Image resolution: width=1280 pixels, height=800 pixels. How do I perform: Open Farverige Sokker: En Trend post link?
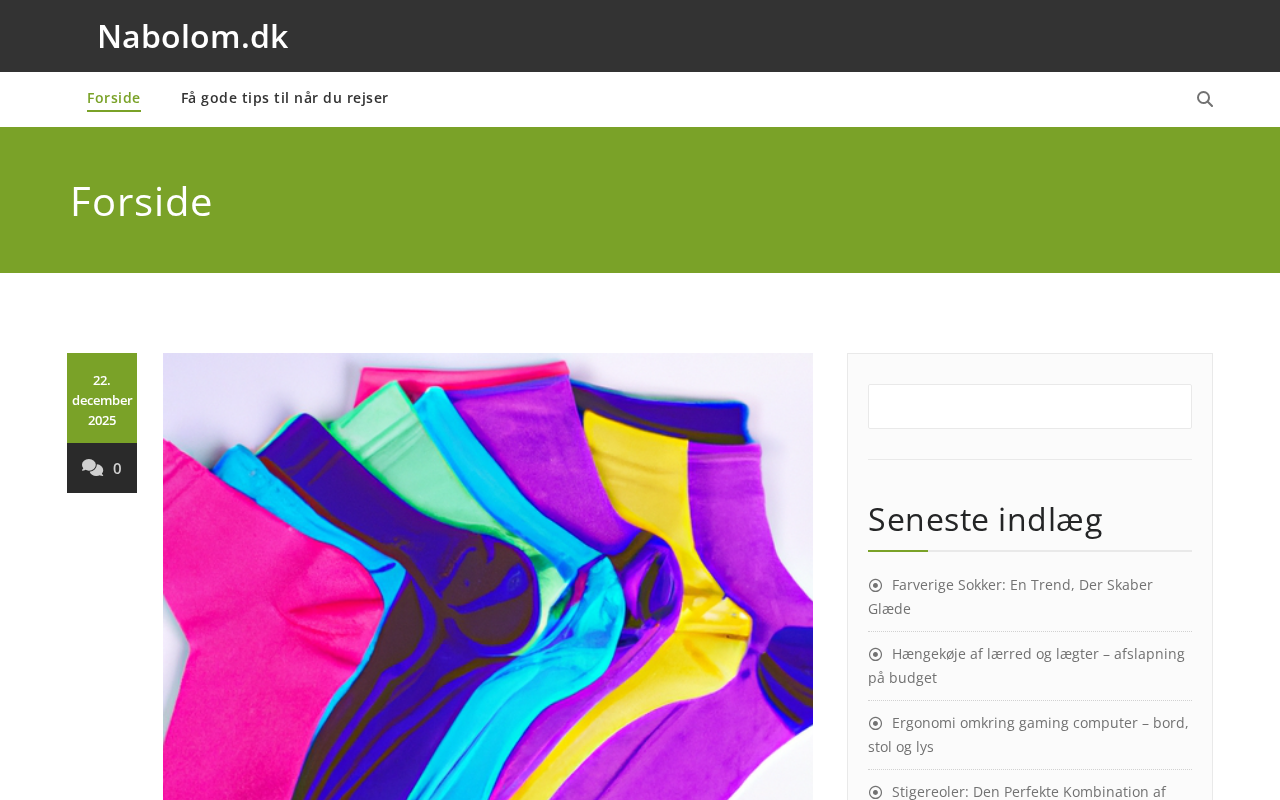click(x=1010, y=597)
